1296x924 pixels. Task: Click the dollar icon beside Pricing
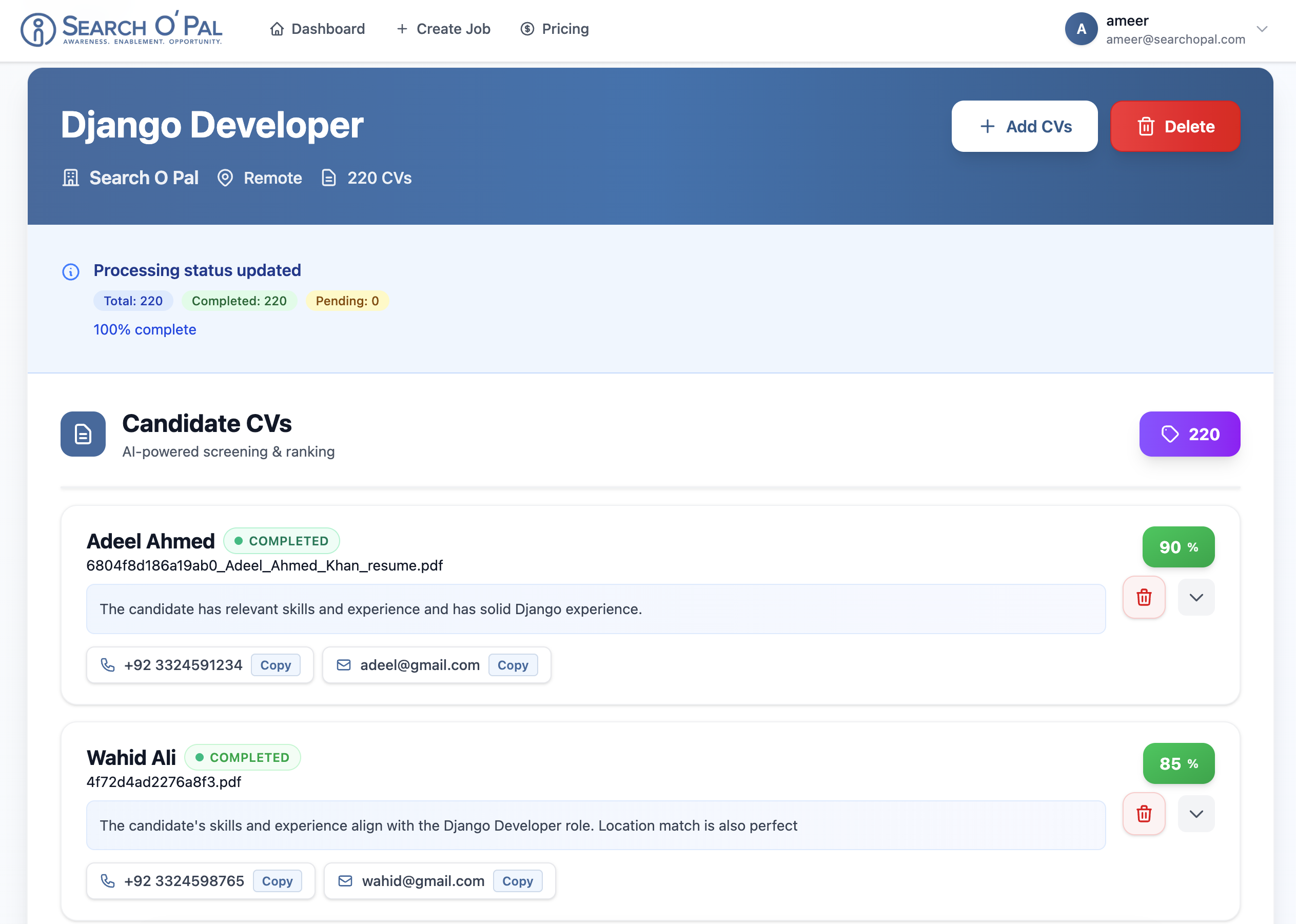tap(527, 29)
